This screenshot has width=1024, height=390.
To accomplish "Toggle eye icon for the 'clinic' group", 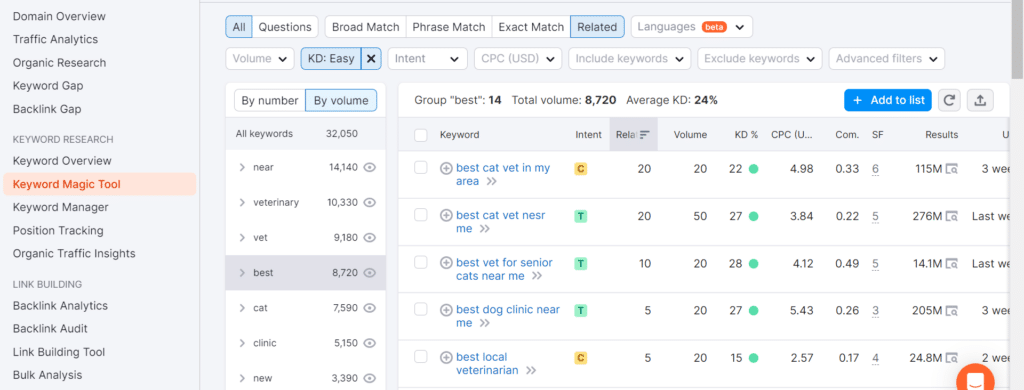I will click(x=370, y=343).
